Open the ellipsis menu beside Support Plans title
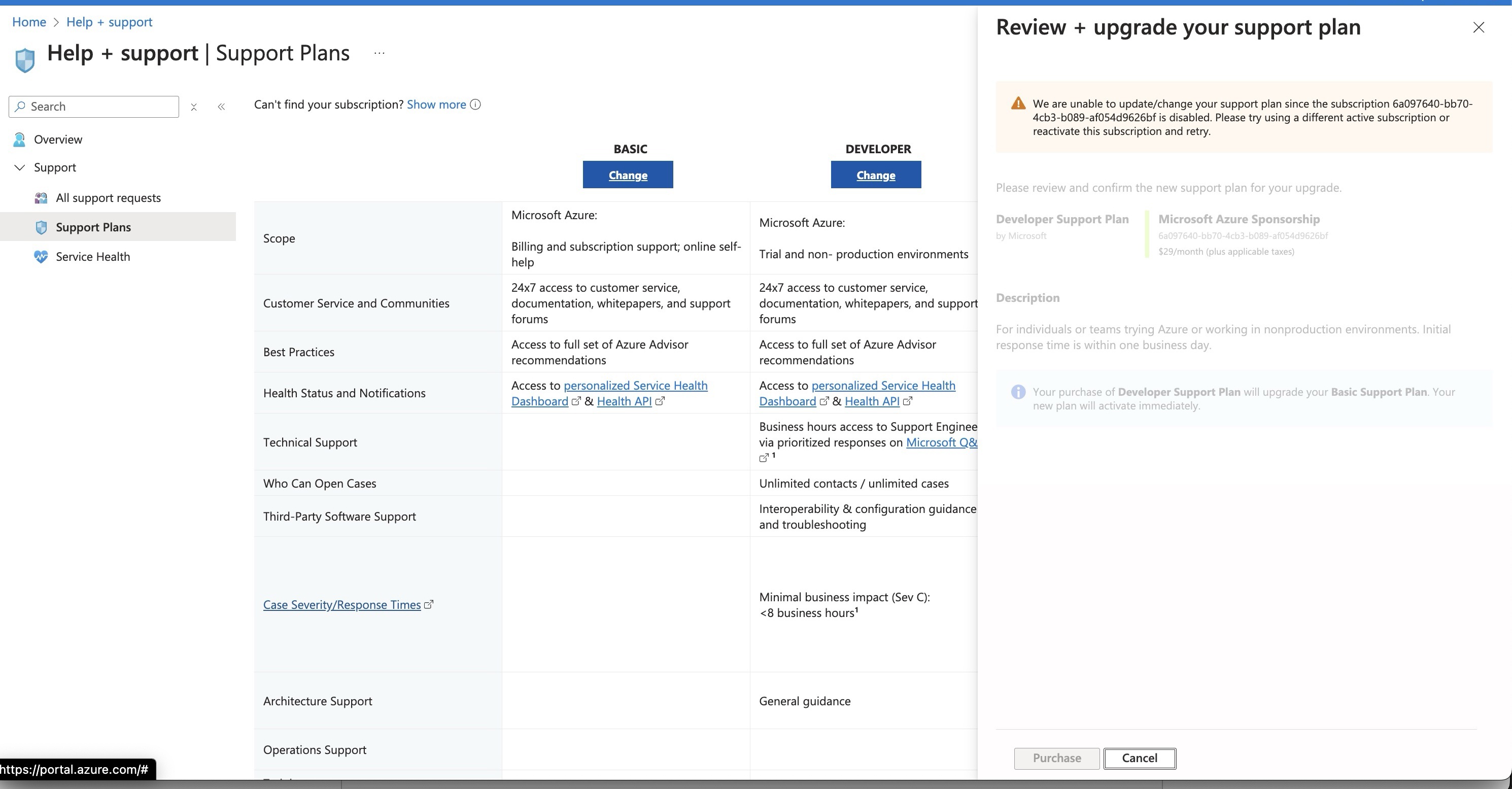This screenshot has height=789, width=1512. coord(379,52)
